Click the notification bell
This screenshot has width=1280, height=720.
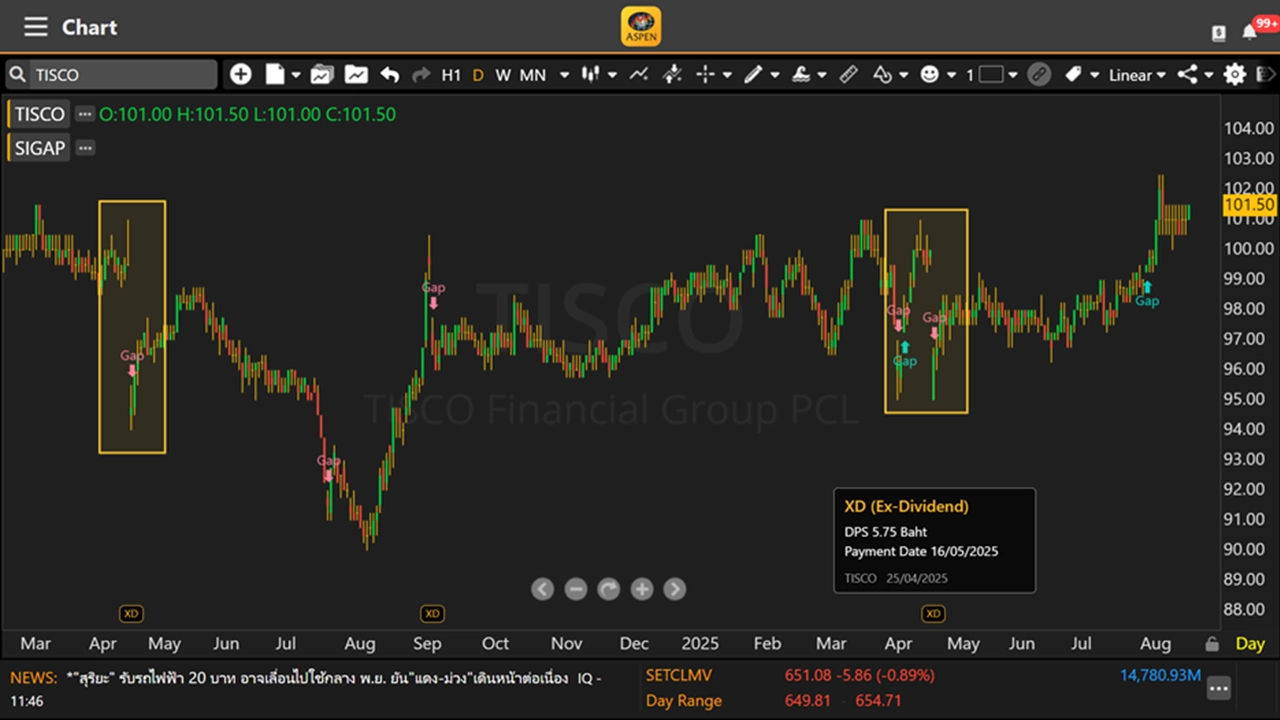point(1249,32)
